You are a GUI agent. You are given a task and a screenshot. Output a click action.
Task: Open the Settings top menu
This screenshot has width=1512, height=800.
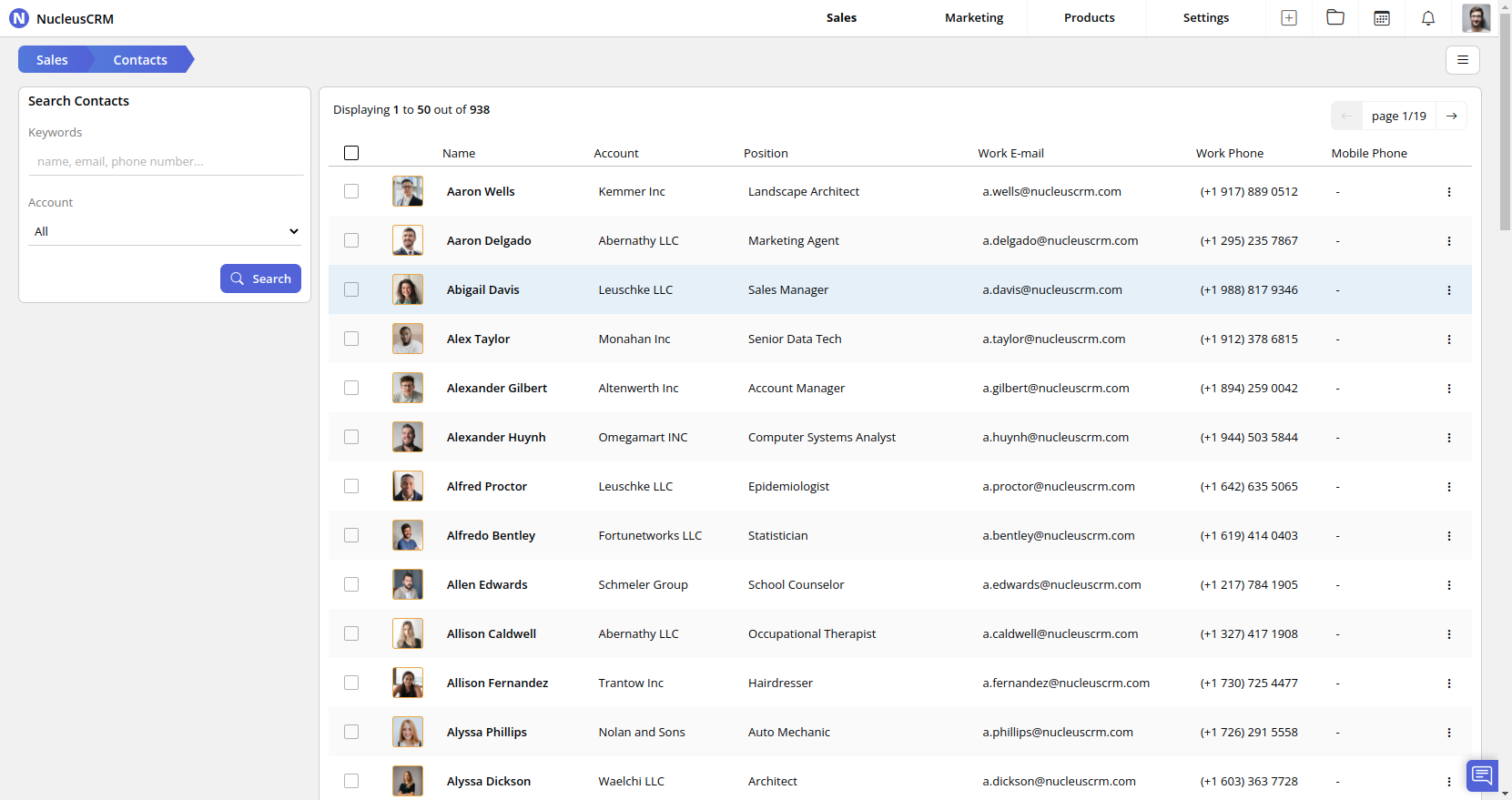coord(1205,17)
